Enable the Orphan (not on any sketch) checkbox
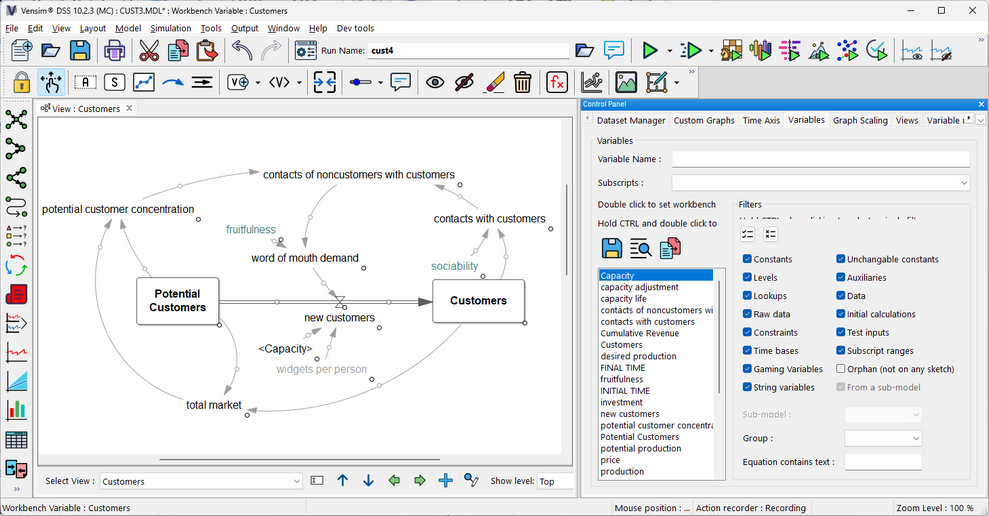The height and width of the screenshot is (516, 989). [841, 369]
